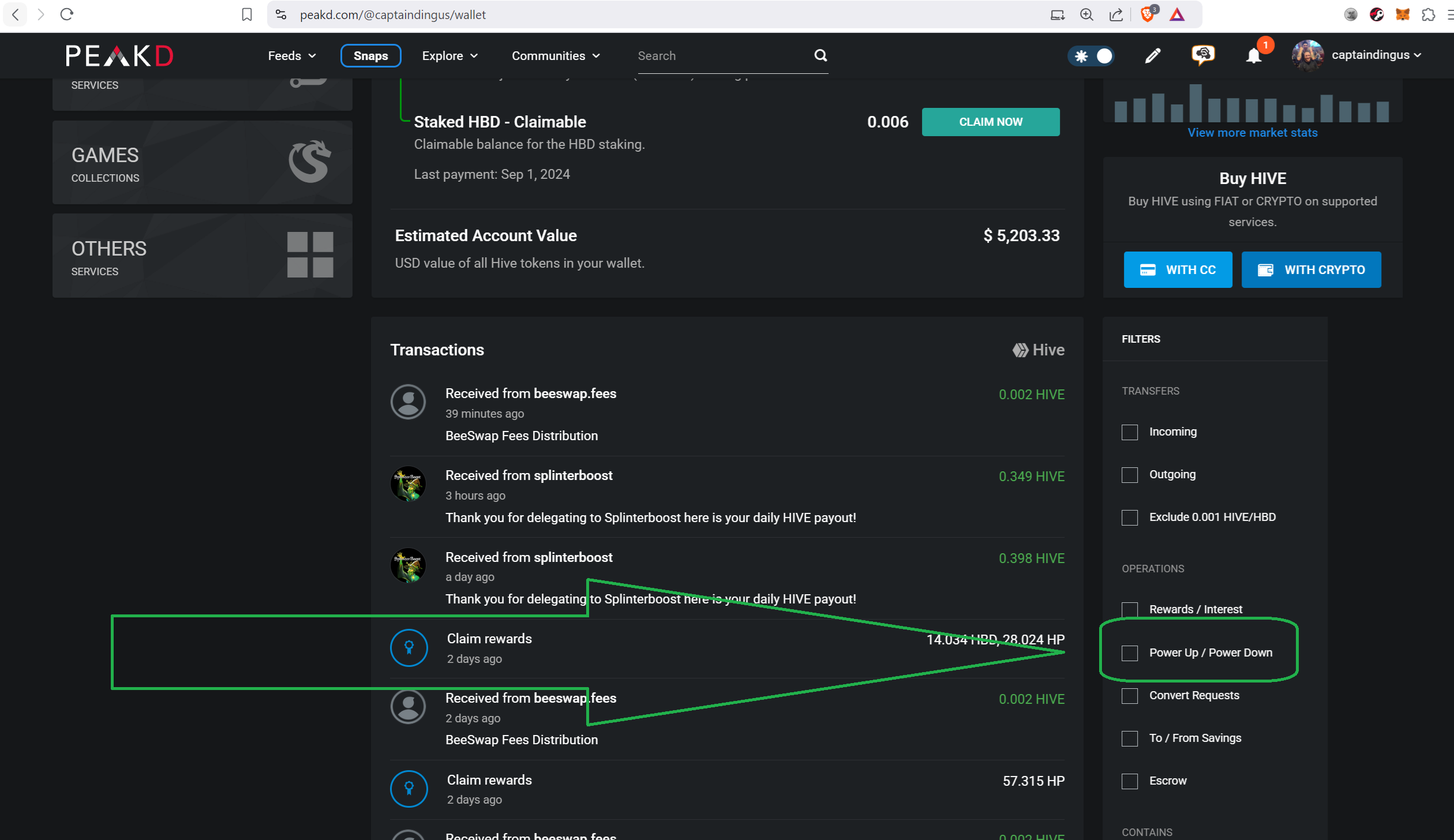
Task: Click the 57.315 HP amount
Action: pyautogui.click(x=1033, y=781)
